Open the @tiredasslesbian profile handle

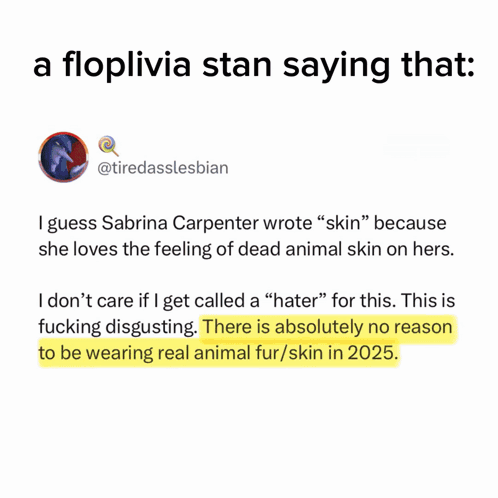[163, 168]
